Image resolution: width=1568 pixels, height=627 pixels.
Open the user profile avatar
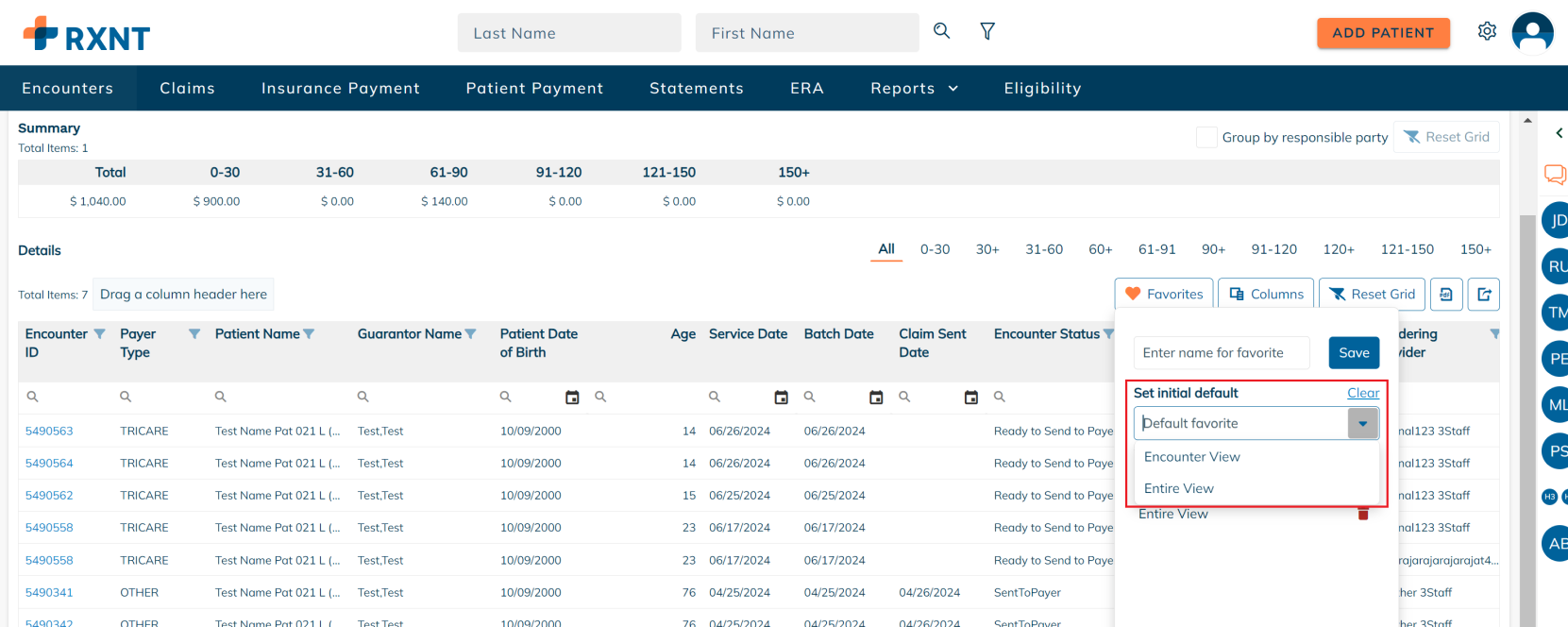pyautogui.click(x=1532, y=33)
